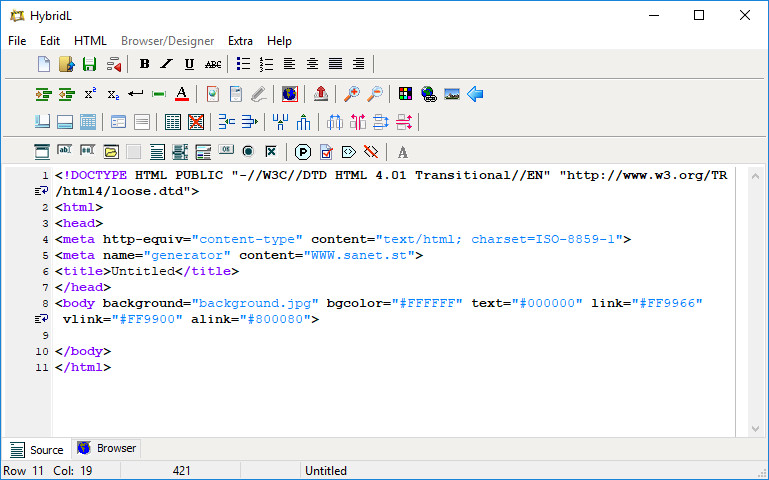The image size is (769, 480).
Task: Click the "#FFFFFF" bgcolor value
Action: click(427, 303)
